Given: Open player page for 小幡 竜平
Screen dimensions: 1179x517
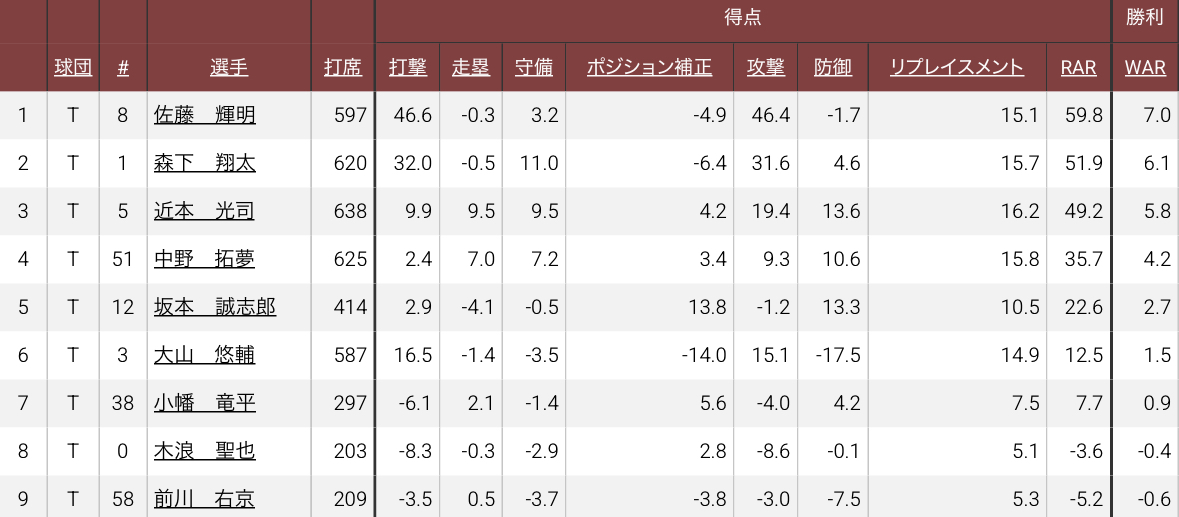Looking at the screenshot, I should [205, 403].
